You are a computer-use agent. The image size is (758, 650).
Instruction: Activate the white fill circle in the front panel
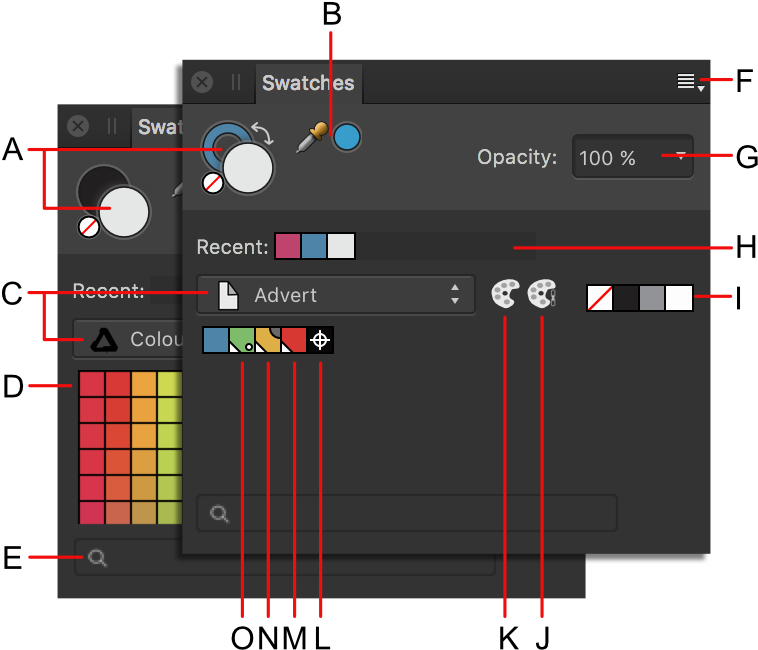pos(248,167)
